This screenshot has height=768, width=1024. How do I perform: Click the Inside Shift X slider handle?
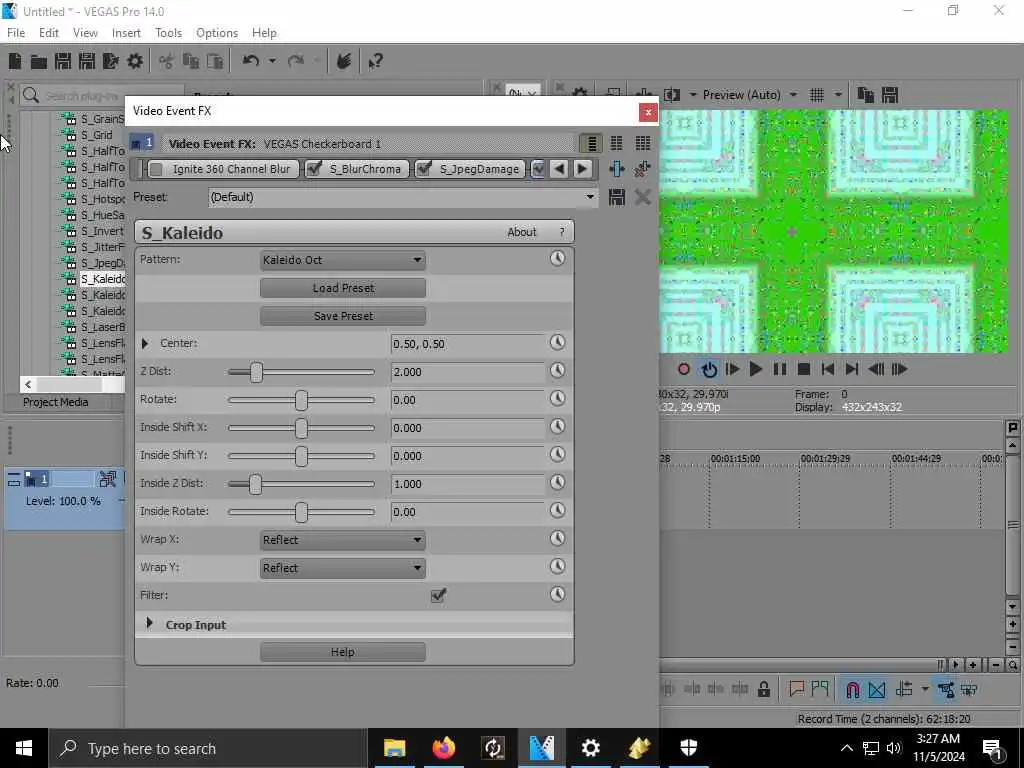click(x=301, y=428)
